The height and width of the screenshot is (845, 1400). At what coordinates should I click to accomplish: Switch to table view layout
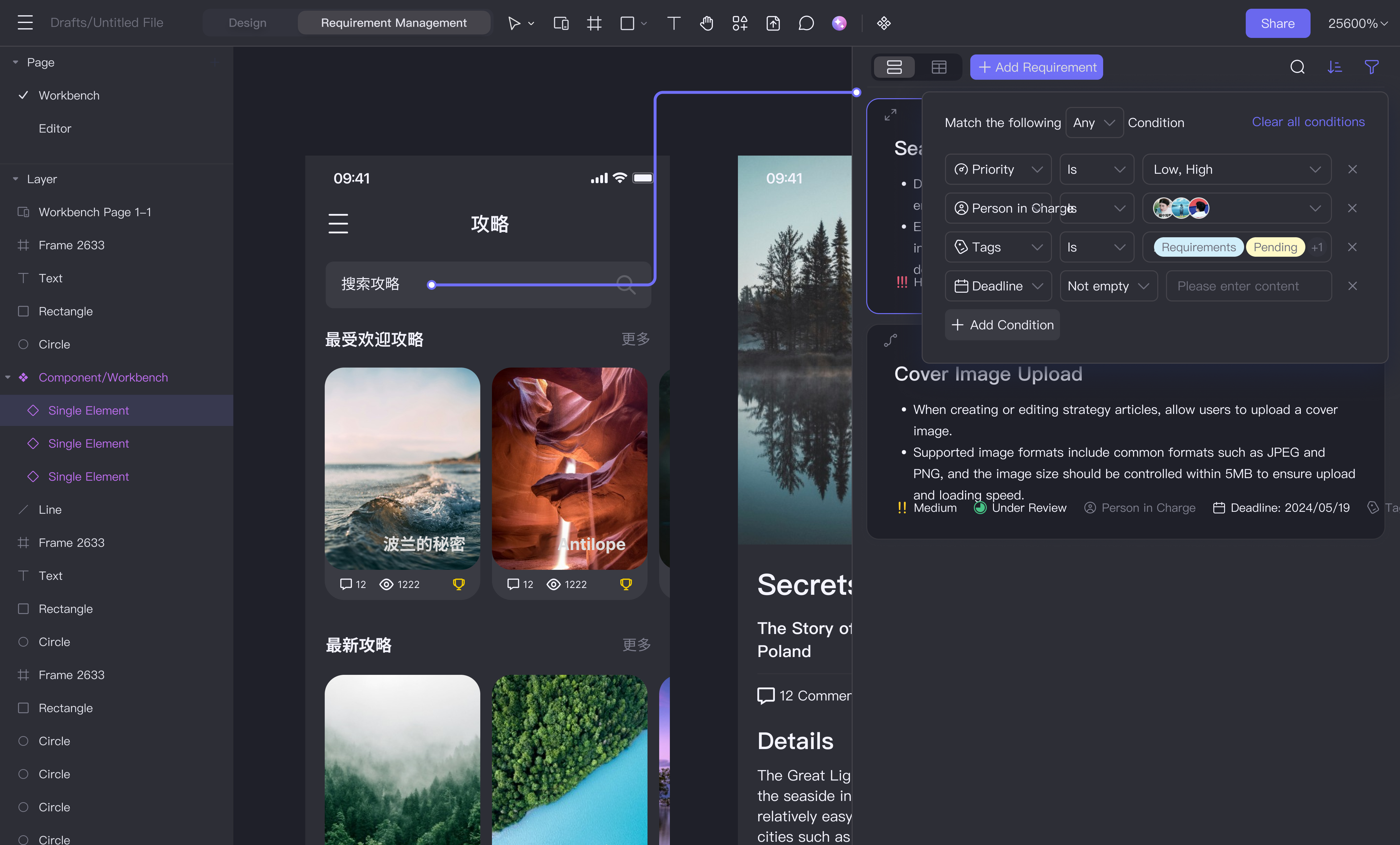[939, 67]
